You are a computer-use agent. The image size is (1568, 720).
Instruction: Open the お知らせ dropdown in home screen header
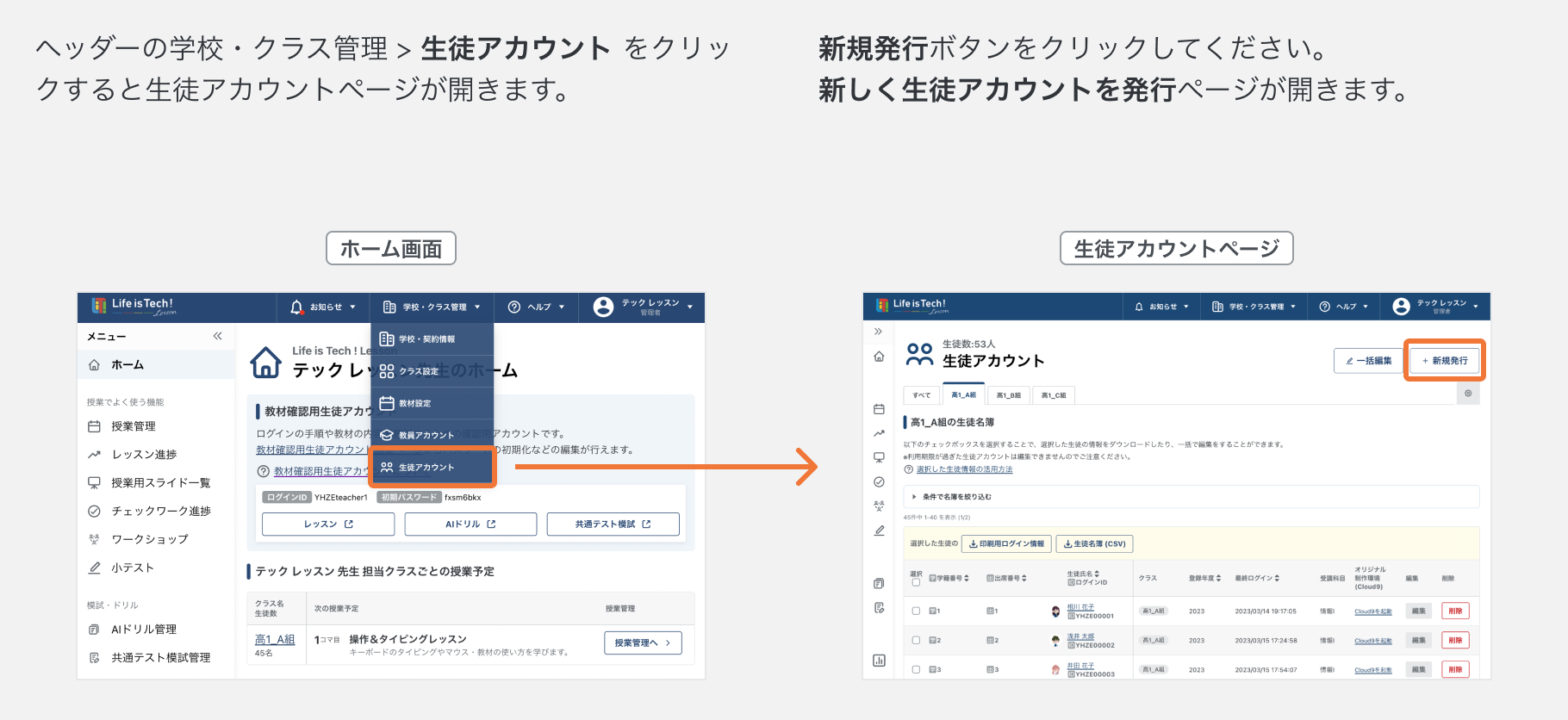pos(323,307)
